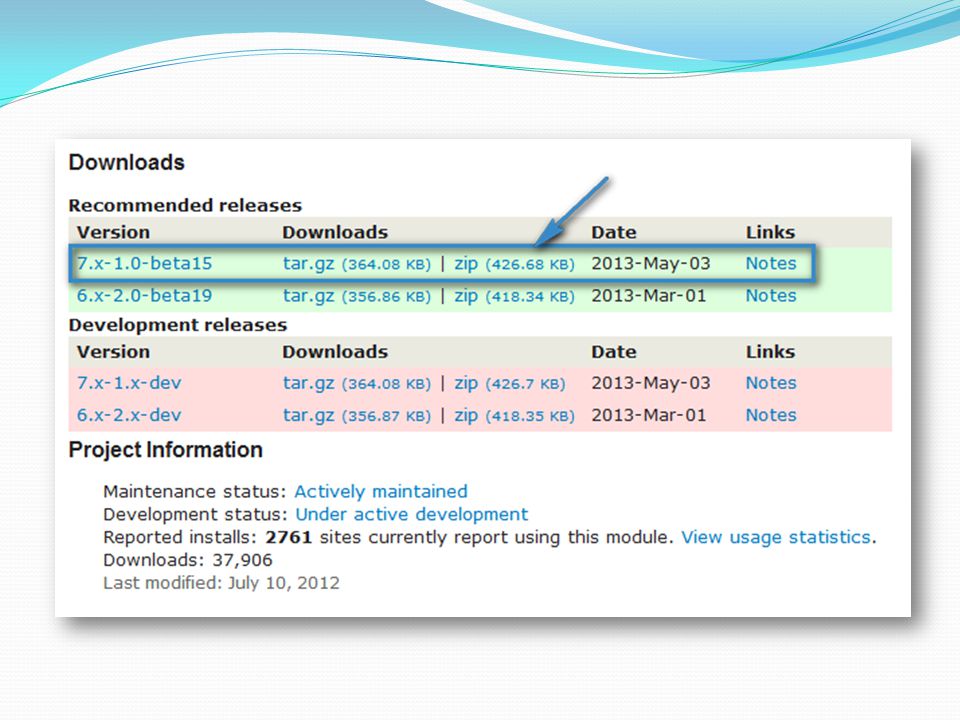
Task: Open the 6.x-2.x-dev version link
Action: 129,415
